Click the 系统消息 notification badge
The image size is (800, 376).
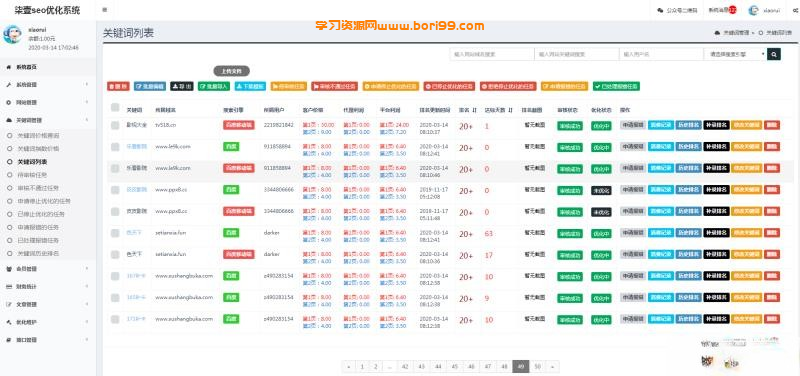coord(733,10)
